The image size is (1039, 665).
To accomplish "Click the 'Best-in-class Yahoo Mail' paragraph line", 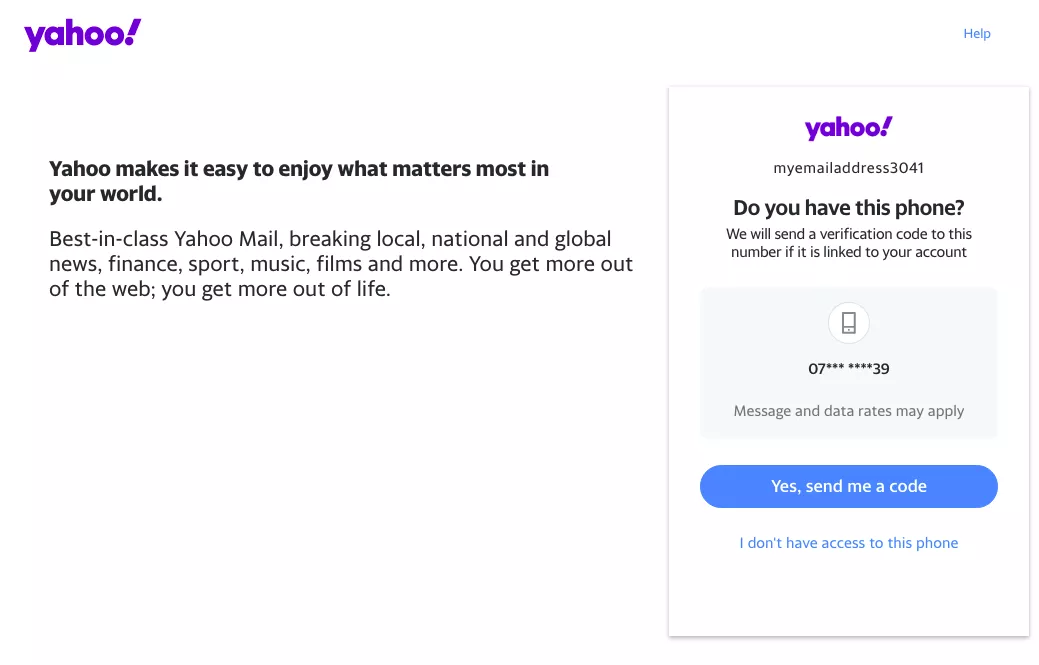I will (x=330, y=240).
